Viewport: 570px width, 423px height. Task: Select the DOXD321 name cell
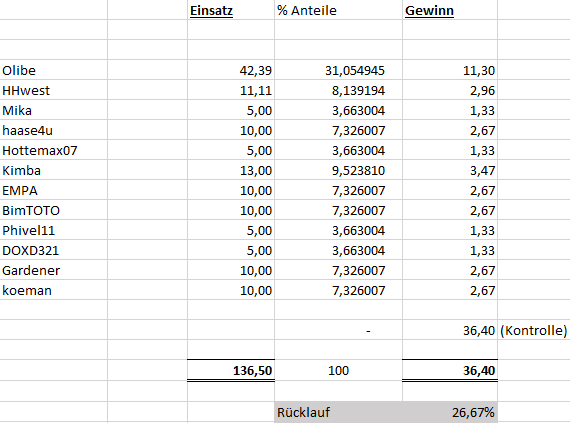tap(54, 250)
